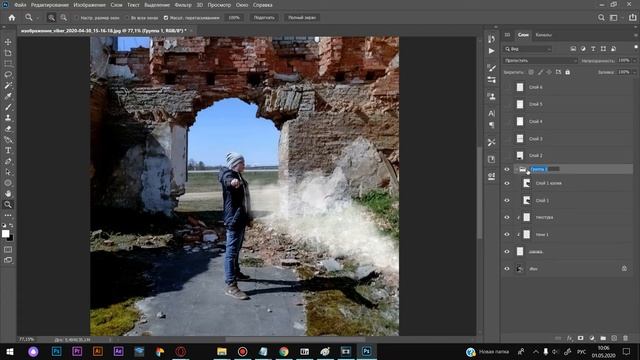Screen dimensions: 640x360
Task: Open the Actions panel play icon
Action: pyautogui.click(x=491, y=51)
